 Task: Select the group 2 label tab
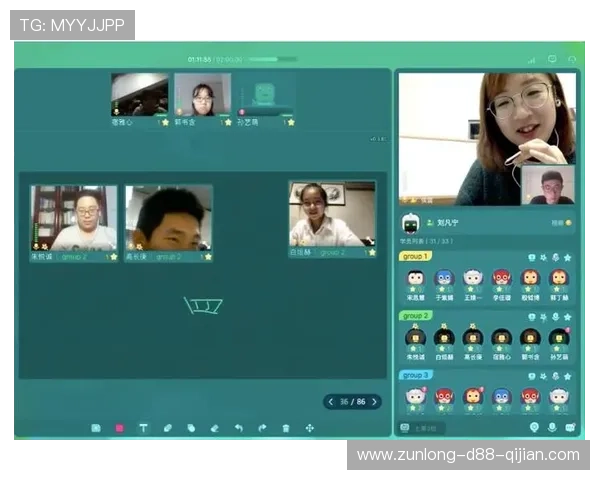point(414,316)
